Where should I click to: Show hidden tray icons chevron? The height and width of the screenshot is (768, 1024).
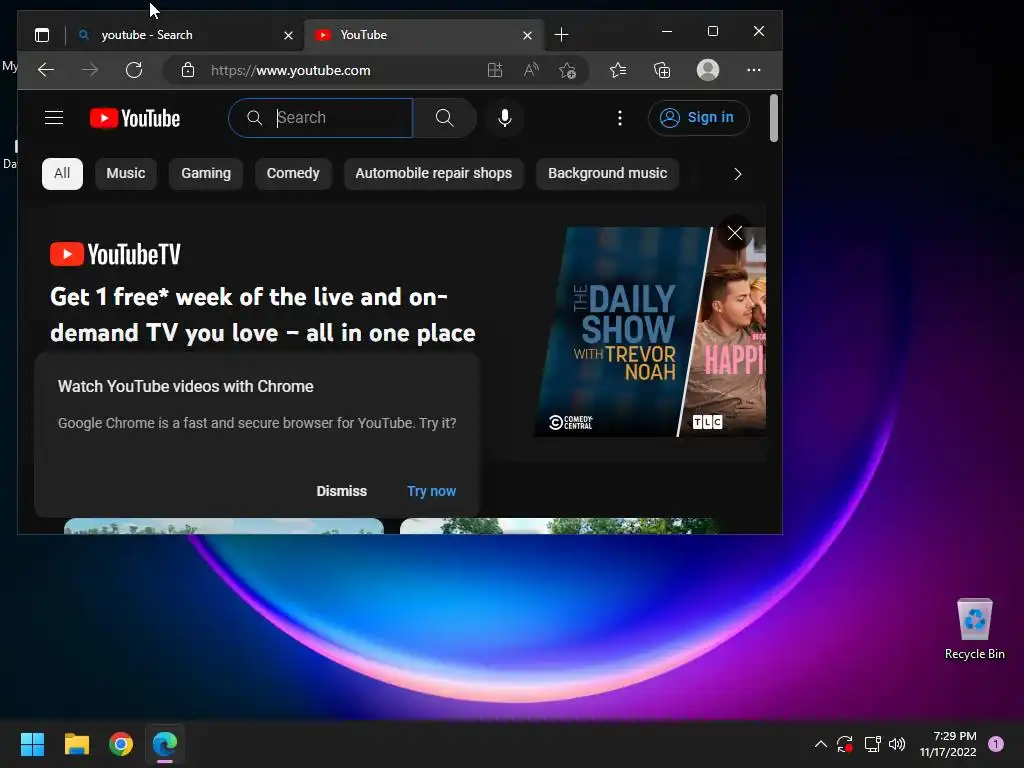821,744
